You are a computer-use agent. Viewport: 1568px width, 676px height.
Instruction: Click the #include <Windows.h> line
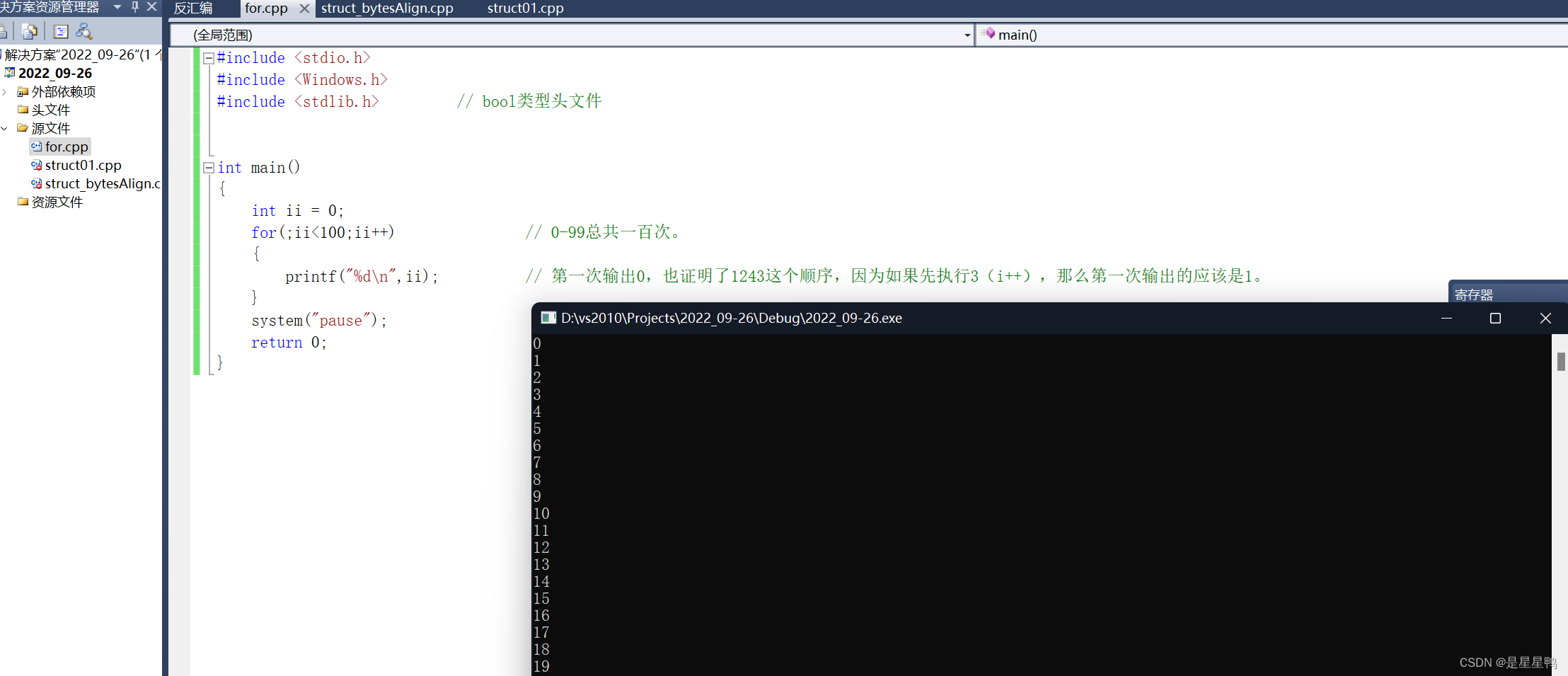302,80
